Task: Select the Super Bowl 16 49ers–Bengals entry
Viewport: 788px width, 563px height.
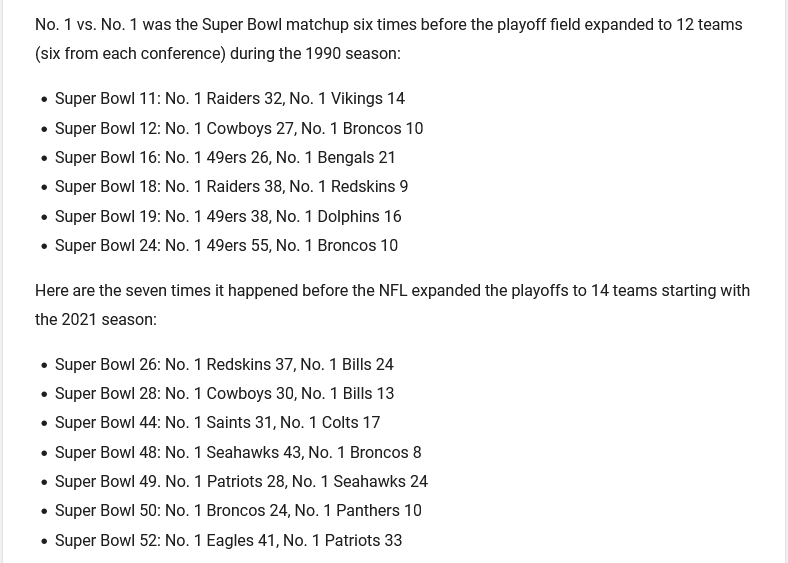Action: [x=225, y=157]
